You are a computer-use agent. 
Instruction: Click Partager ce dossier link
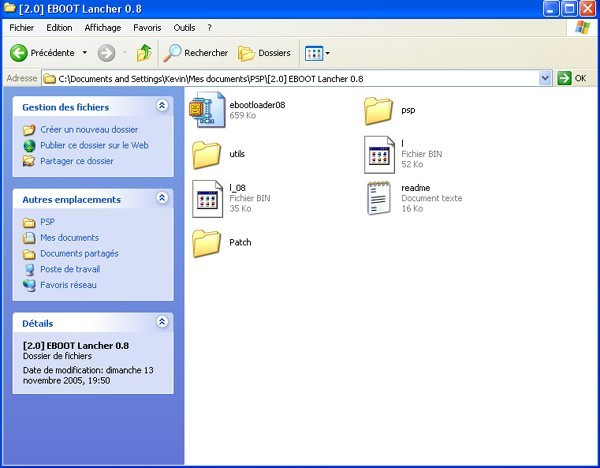(77, 161)
